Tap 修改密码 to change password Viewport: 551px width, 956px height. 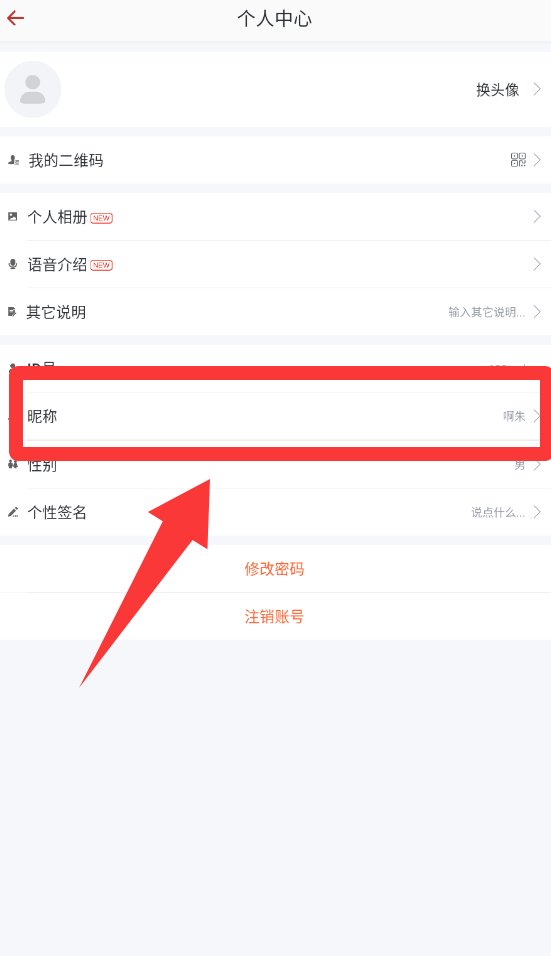click(x=274, y=569)
